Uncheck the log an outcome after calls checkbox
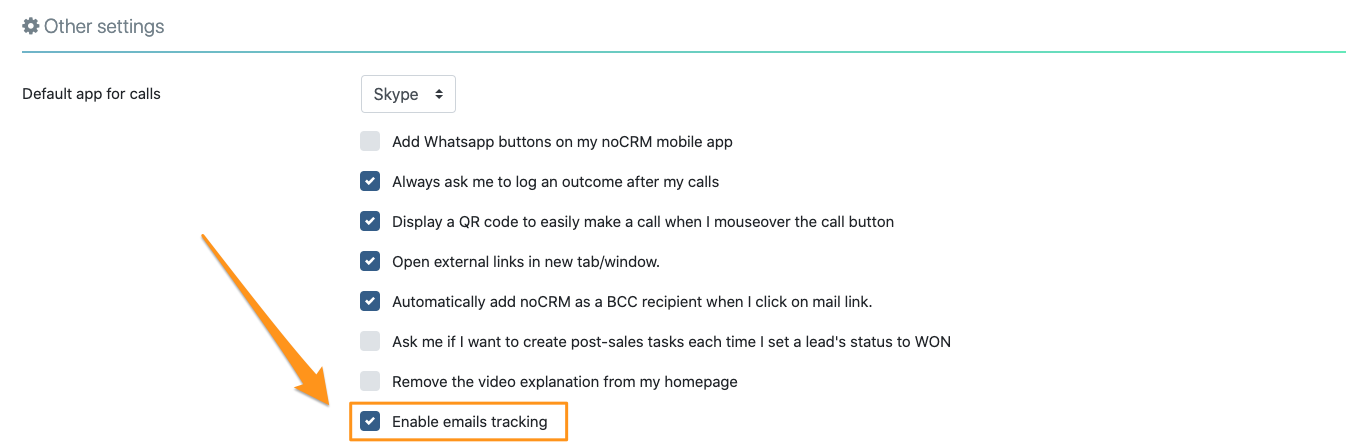This screenshot has height=442, width=1356. click(370, 181)
